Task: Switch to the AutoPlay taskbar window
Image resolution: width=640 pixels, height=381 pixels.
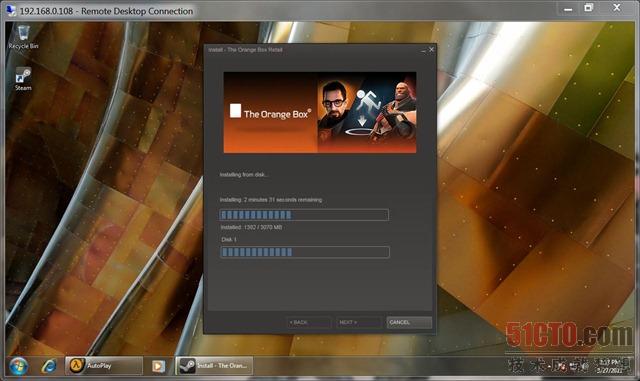Action: [x=104, y=365]
